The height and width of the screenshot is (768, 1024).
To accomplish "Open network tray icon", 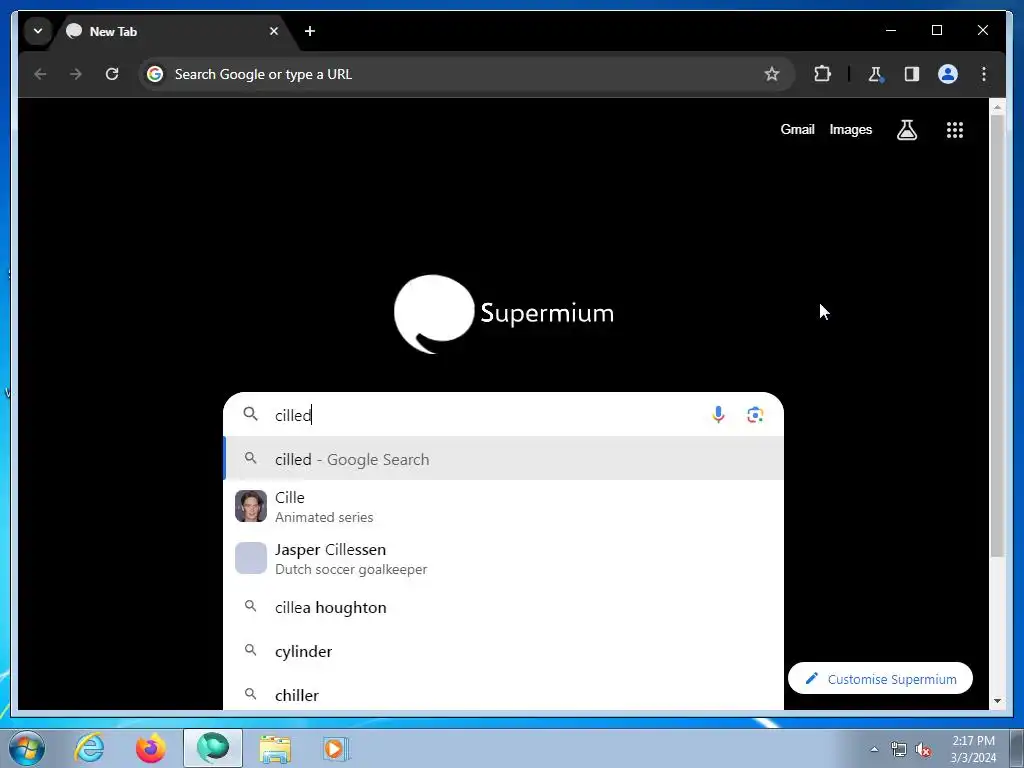I will tap(899, 749).
